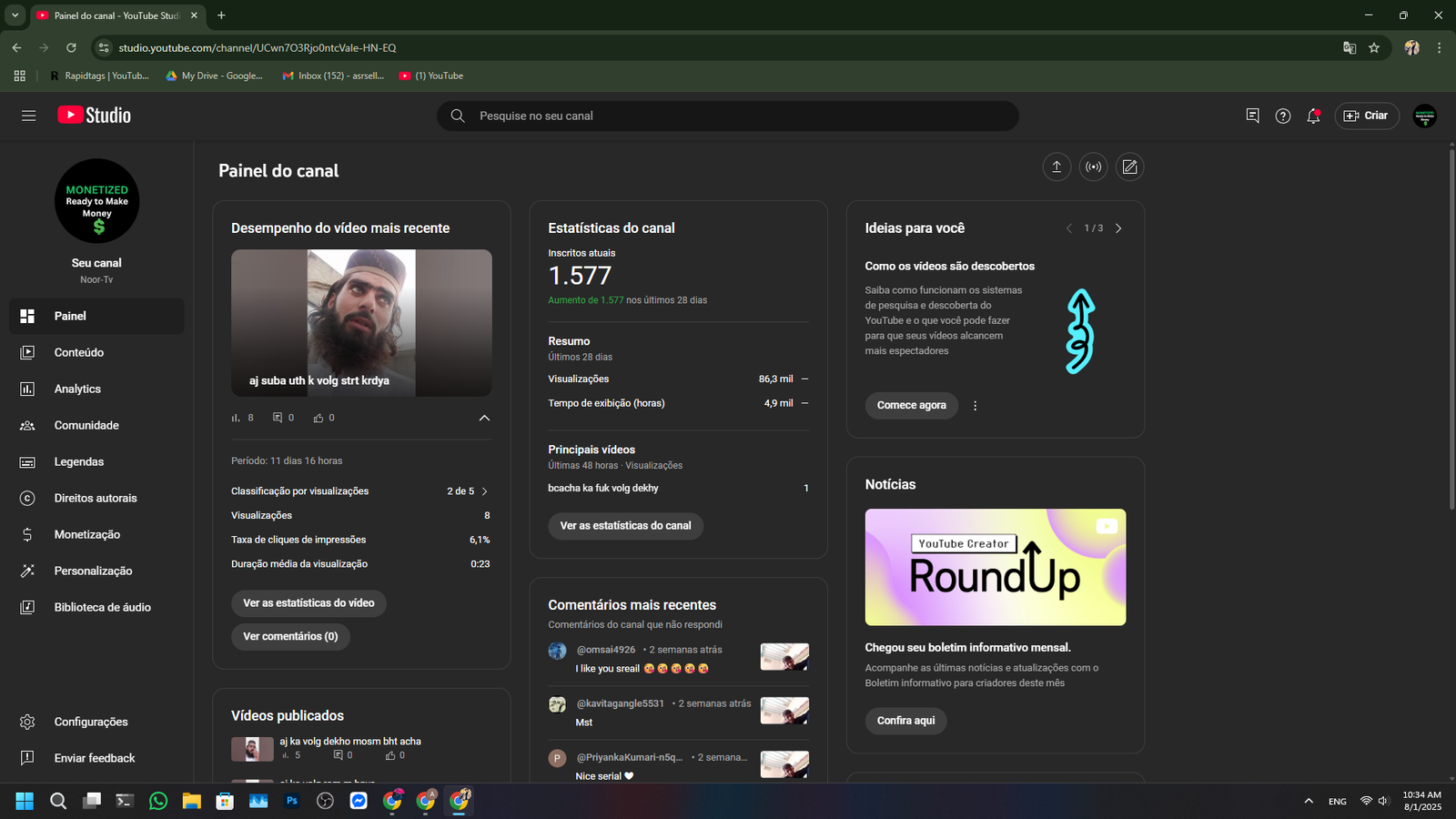
Task: Open comment thumbnail from @omsai4926
Action: tap(784, 656)
